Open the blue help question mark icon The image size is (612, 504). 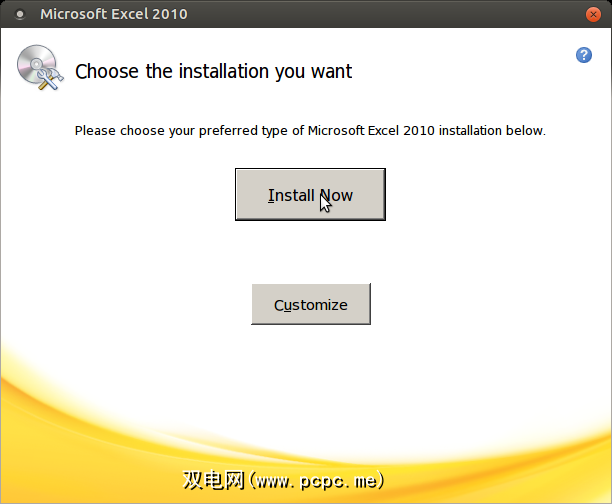click(x=584, y=55)
